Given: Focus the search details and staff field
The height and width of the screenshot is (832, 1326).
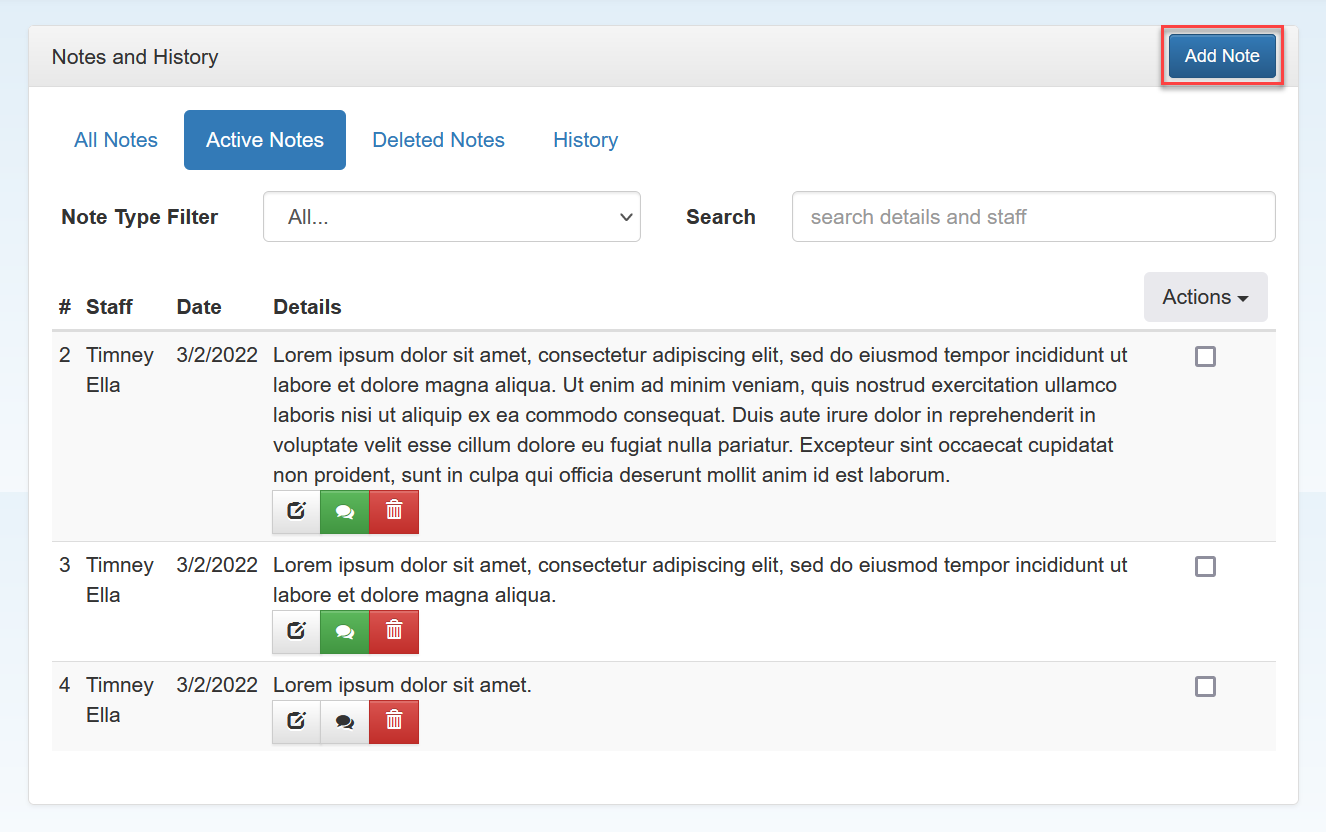Looking at the screenshot, I should point(1034,217).
